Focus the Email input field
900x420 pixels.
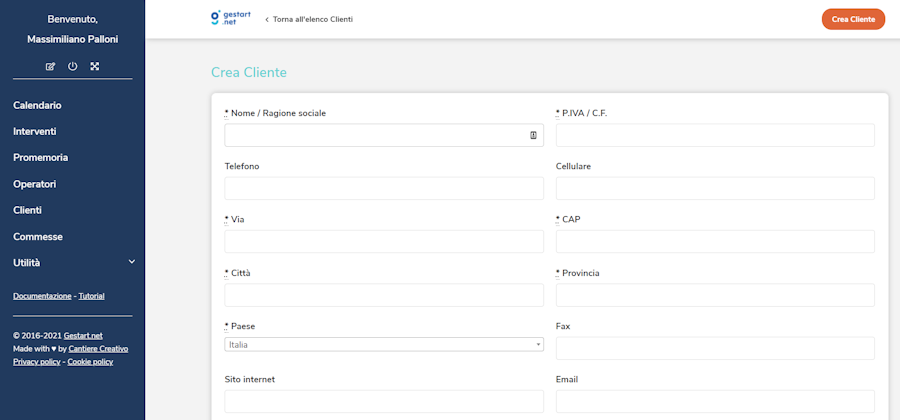tap(715, 401)
